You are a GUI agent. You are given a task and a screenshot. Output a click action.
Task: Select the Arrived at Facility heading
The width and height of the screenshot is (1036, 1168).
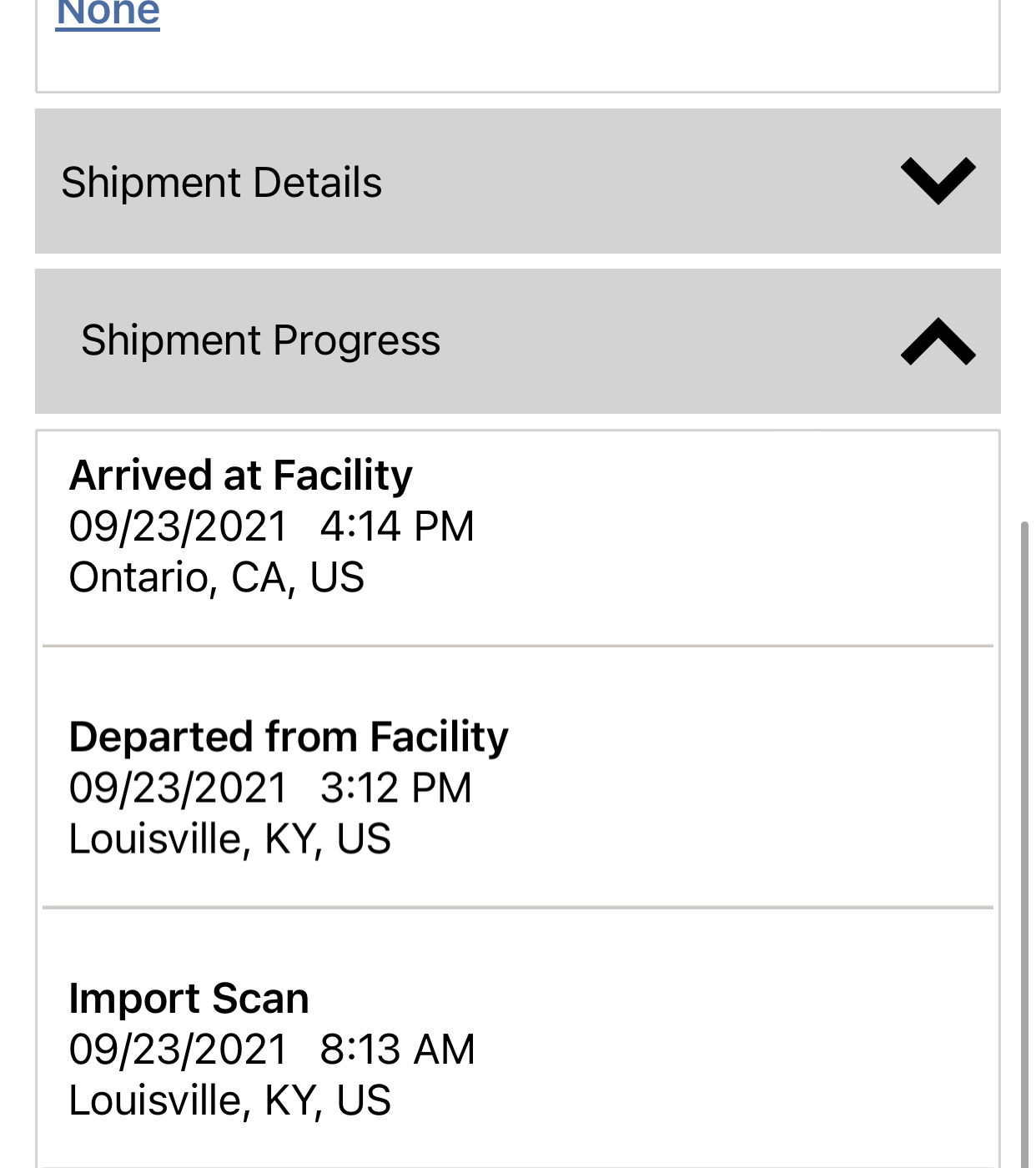pyautogui.click(x=240, y=476)
